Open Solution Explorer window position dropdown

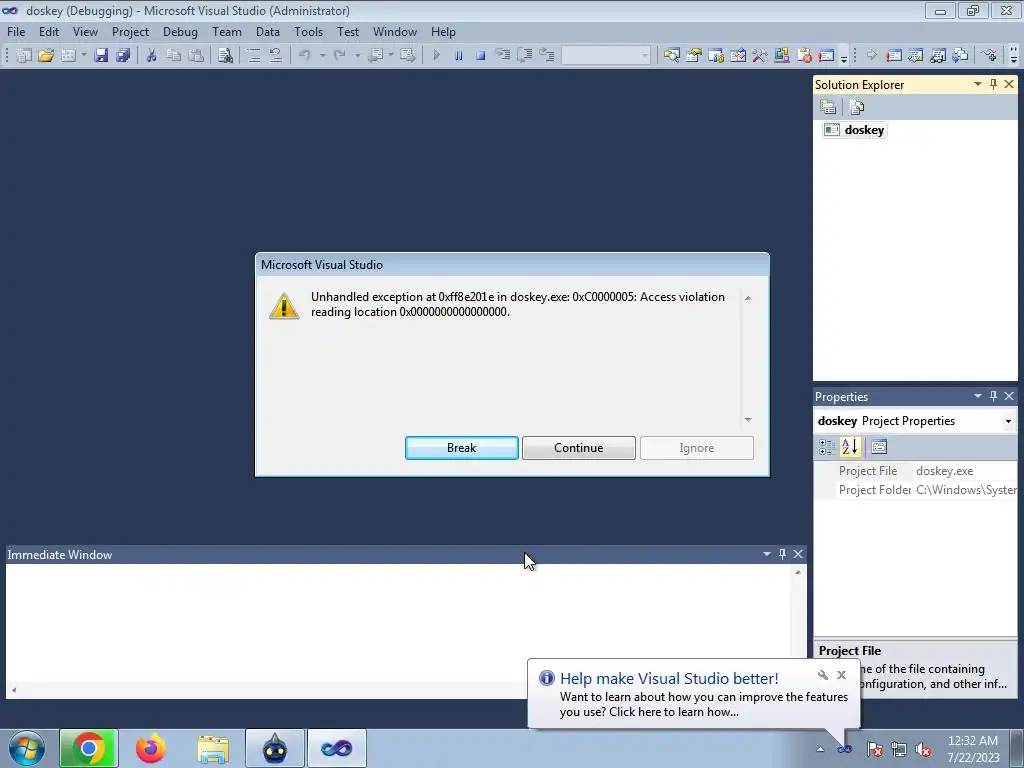pos(978,84)
